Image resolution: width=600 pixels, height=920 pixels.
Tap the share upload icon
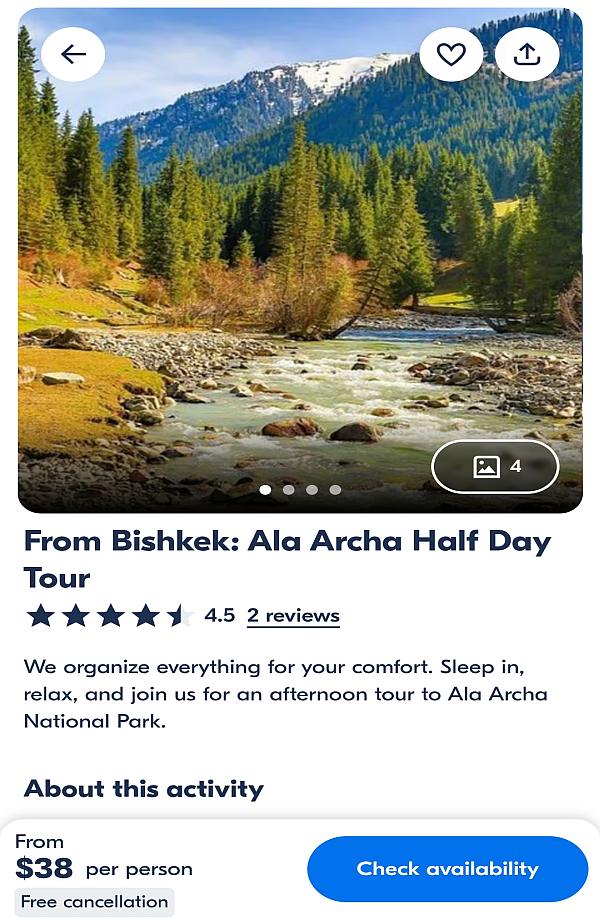[527, 54]
